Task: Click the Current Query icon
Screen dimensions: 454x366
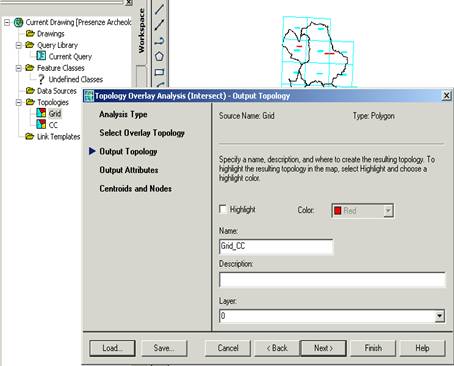Action: click(41, 56)
